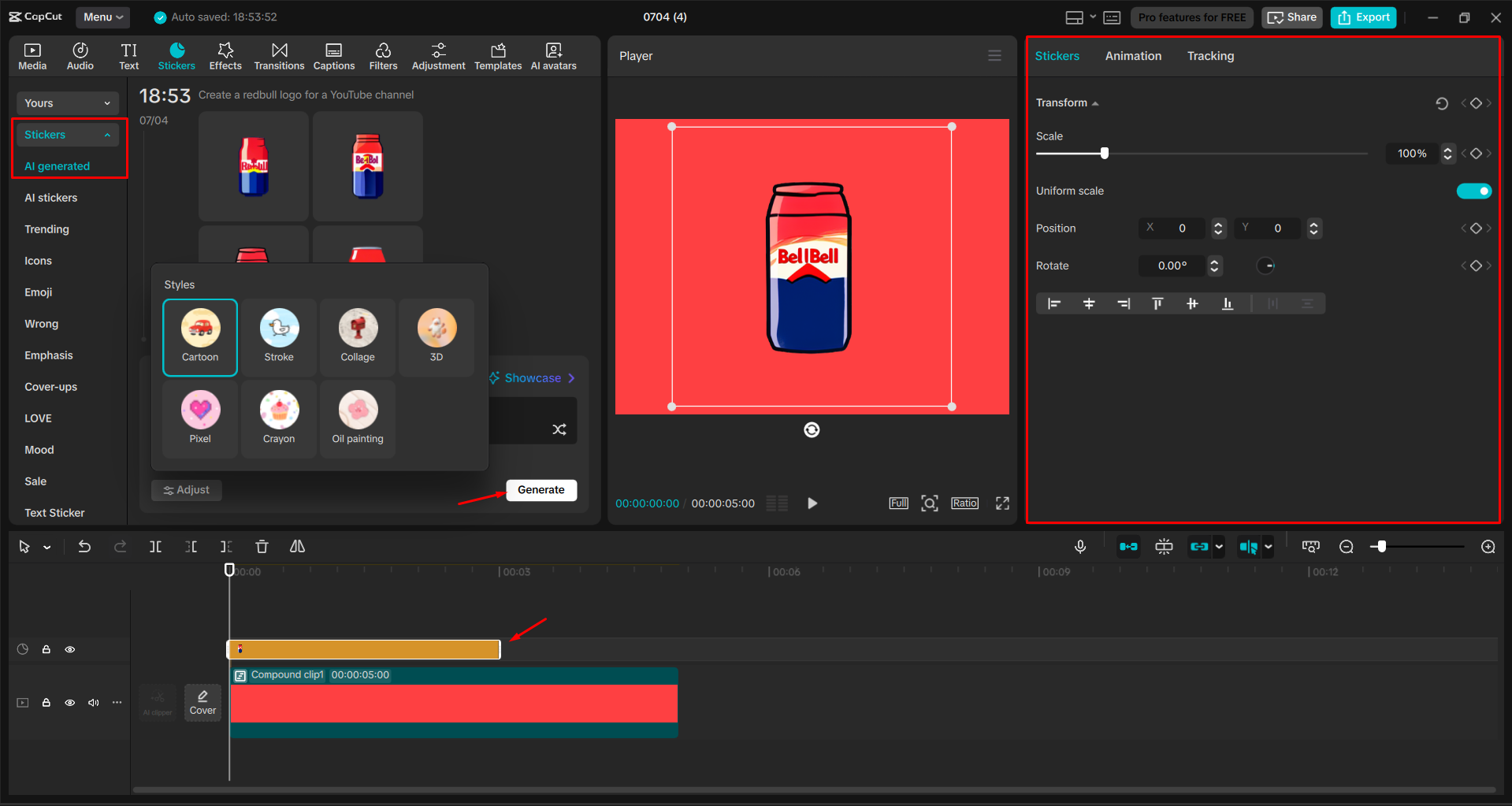Screen dimensions: 1512x806
Task: Open the AI avatars panel
Action: [x=553, y=55]
